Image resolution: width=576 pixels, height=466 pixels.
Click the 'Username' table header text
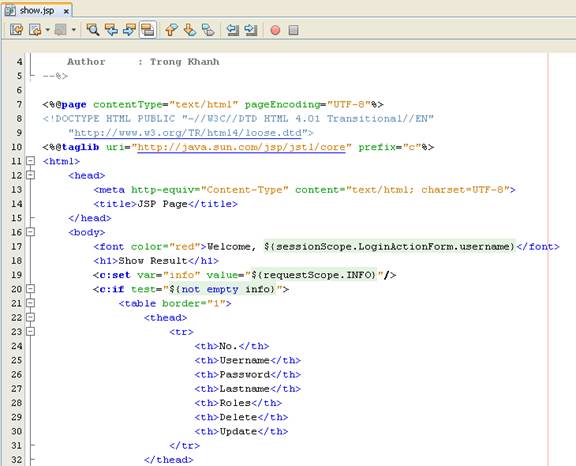(x=244, y=360)
